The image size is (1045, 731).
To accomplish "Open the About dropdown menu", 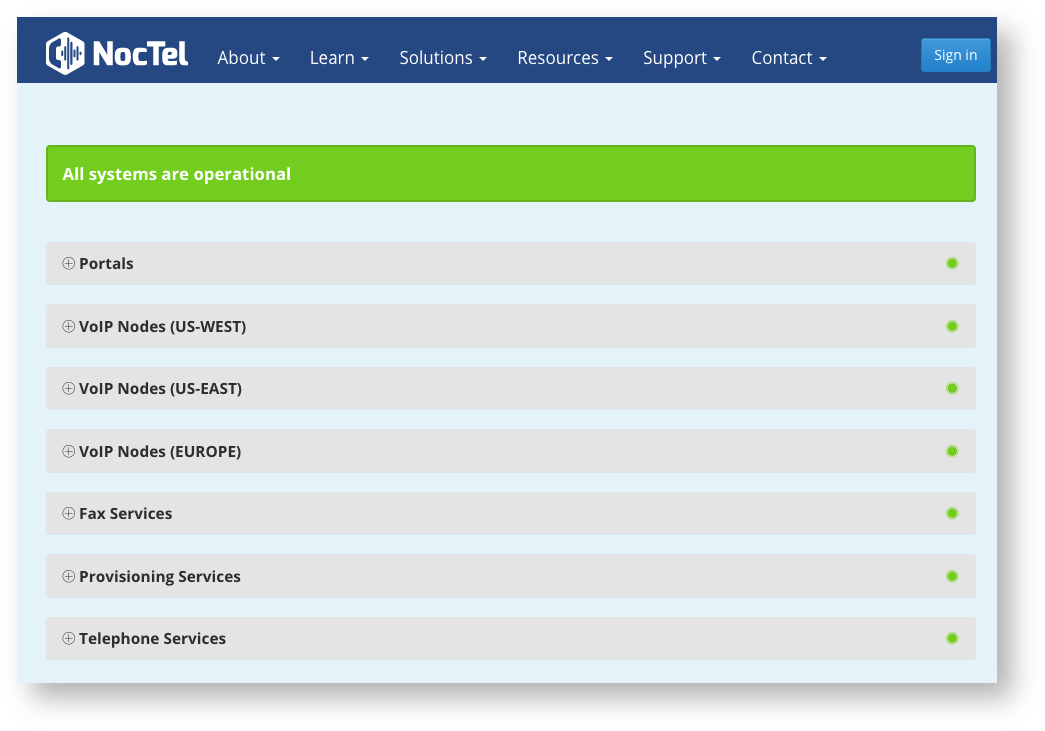I will [x=248, y=58].
